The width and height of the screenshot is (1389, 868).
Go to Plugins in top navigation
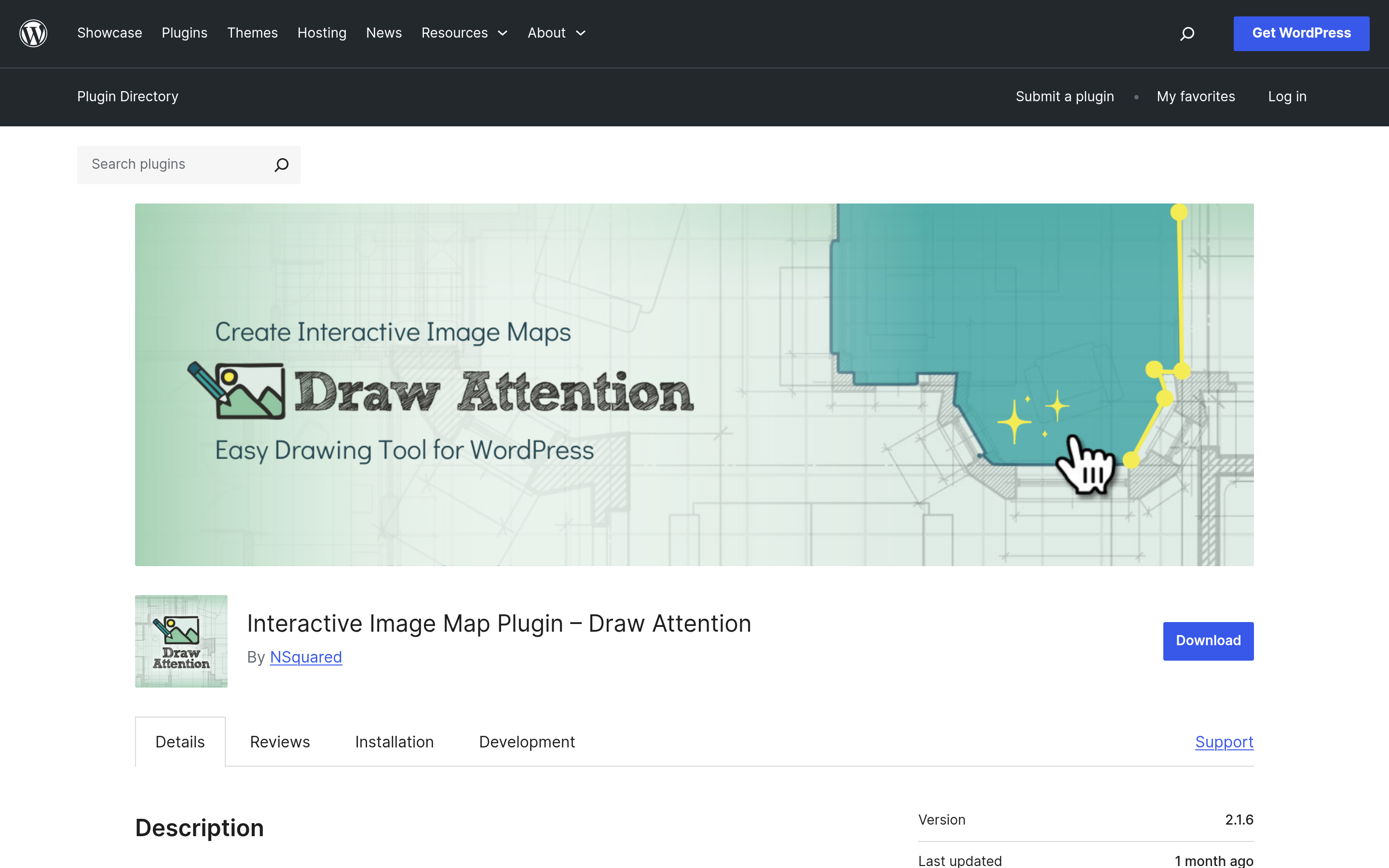pos(184,33)
